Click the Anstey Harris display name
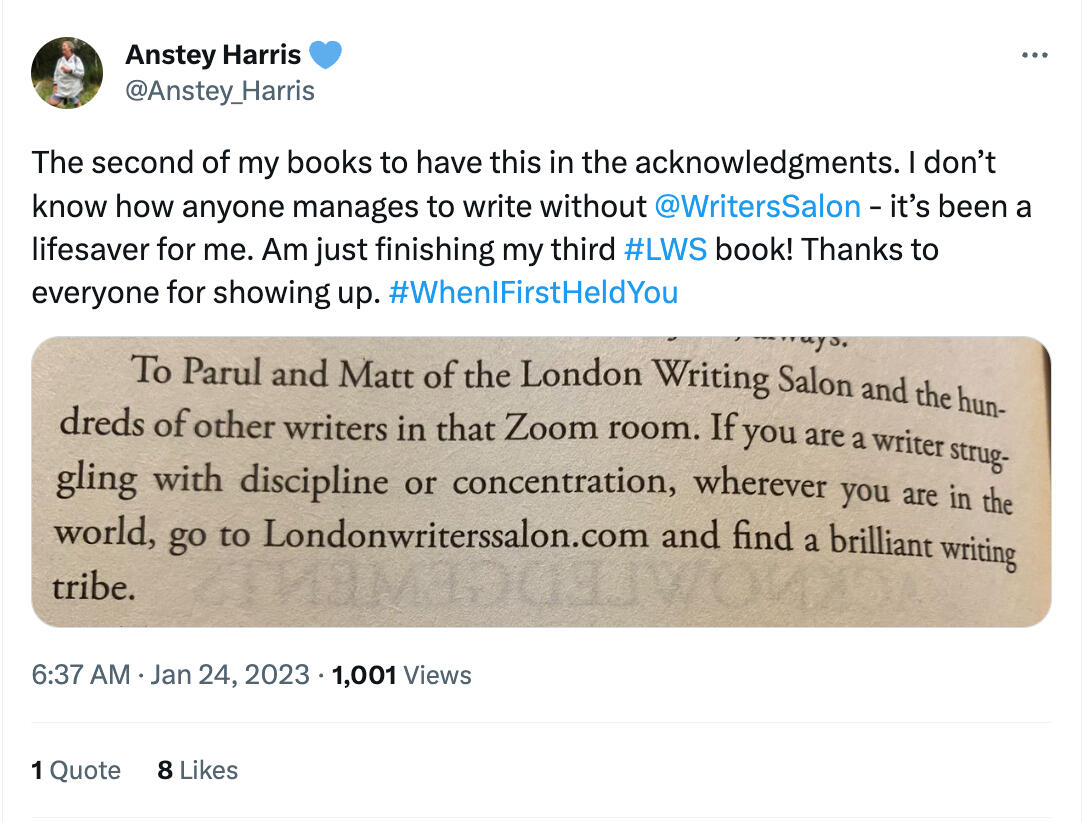1084x822 pixels. click(x=212, y=55)
